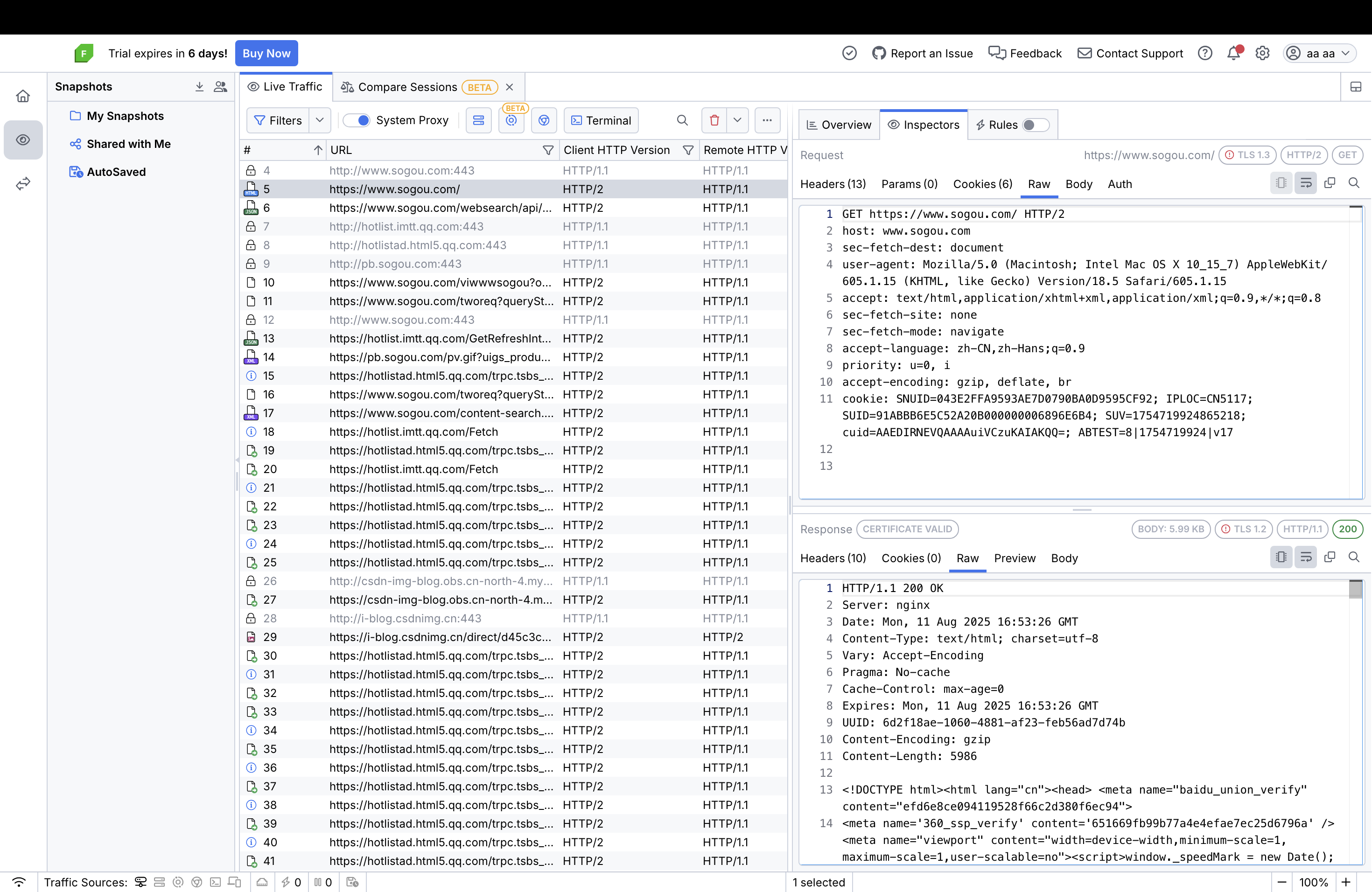Open the Composer arrows icon in sidebar
The height and width of the screenshot is (892, 1372).
[23, 184]
